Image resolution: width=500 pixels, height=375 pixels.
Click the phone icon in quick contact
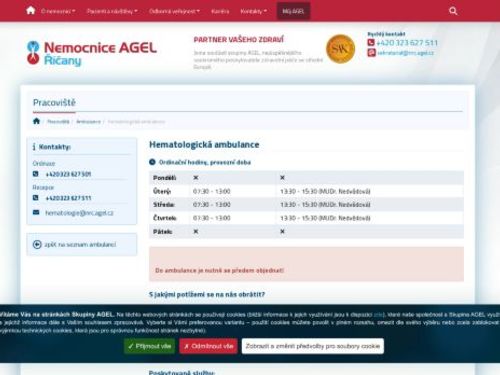coord(371,43)
